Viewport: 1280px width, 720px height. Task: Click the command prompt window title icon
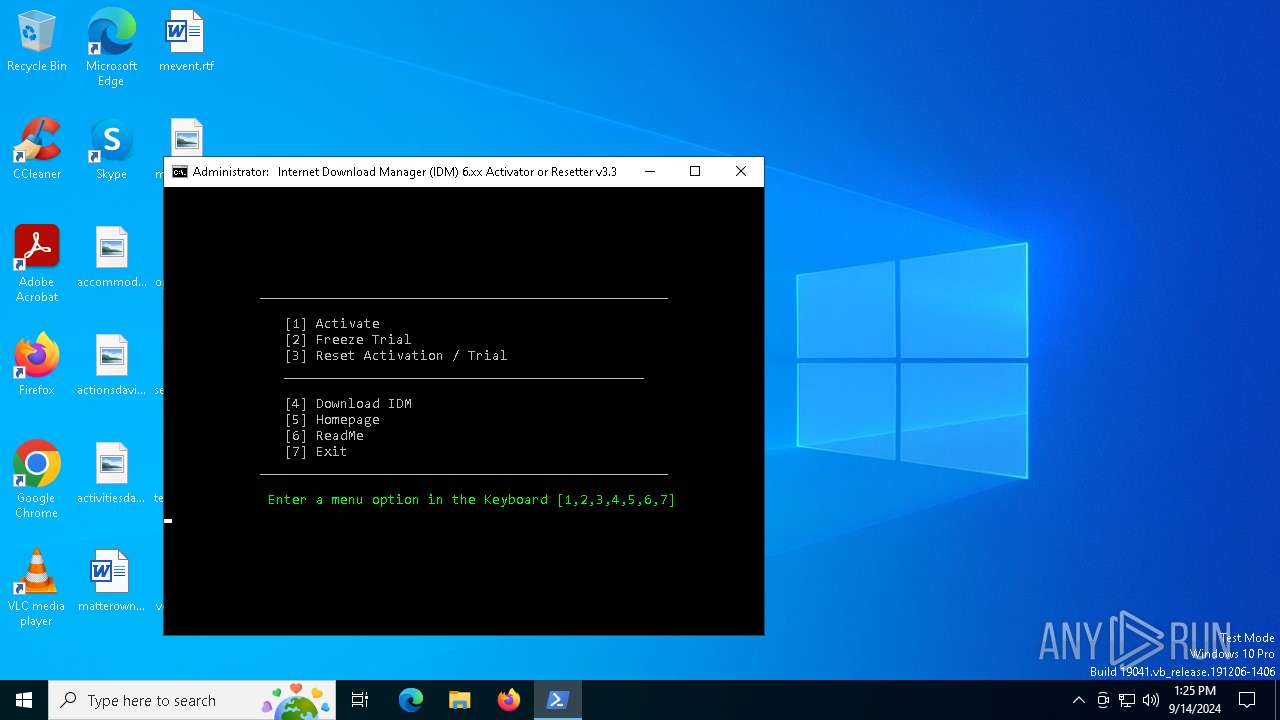tap(180, 172)
